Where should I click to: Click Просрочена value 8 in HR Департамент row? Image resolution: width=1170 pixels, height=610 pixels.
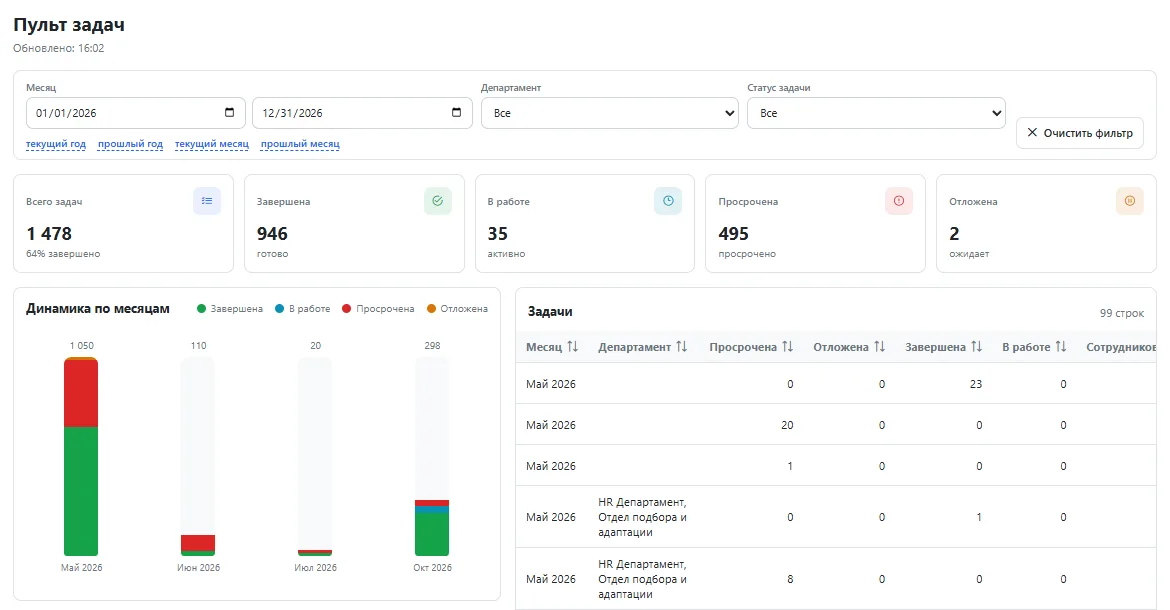[x=790, y=579]
